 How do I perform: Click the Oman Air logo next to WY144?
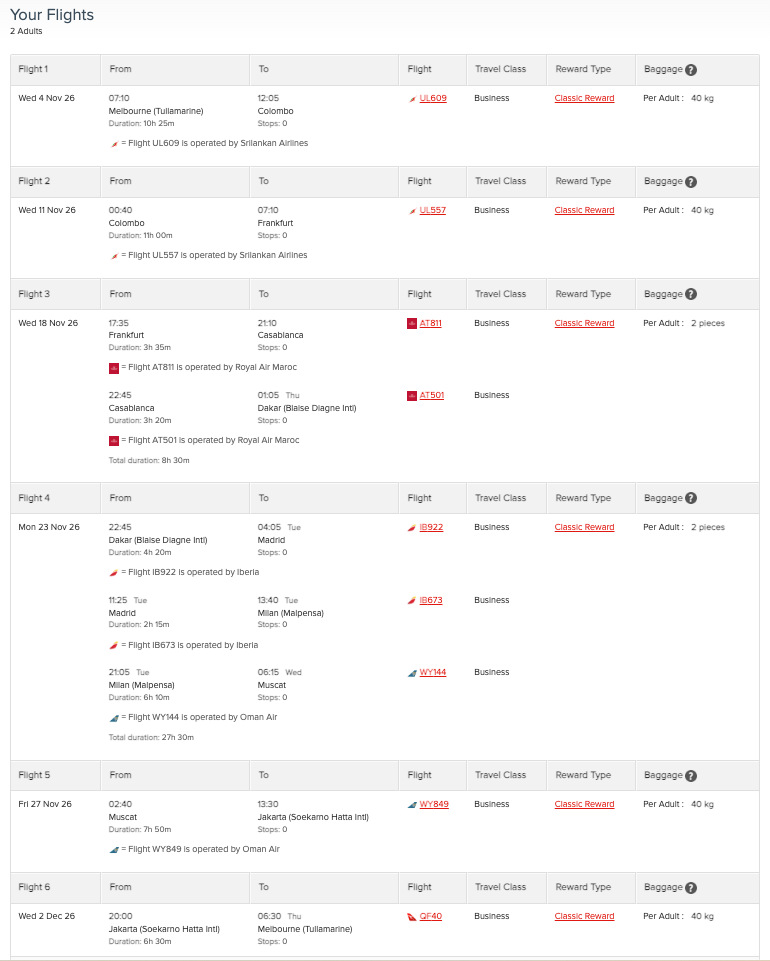412,672
